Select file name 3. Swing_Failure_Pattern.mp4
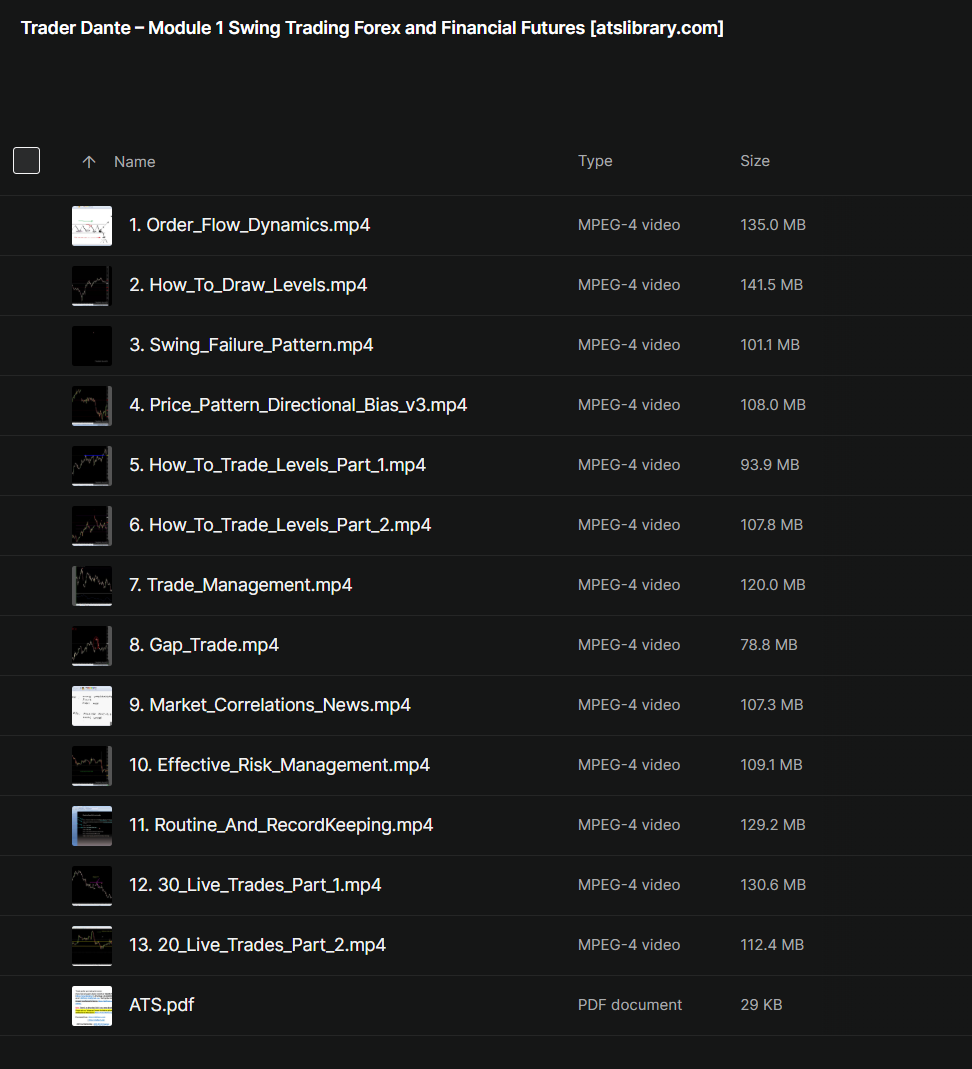The image size is (972, 1069). point(252,345)
